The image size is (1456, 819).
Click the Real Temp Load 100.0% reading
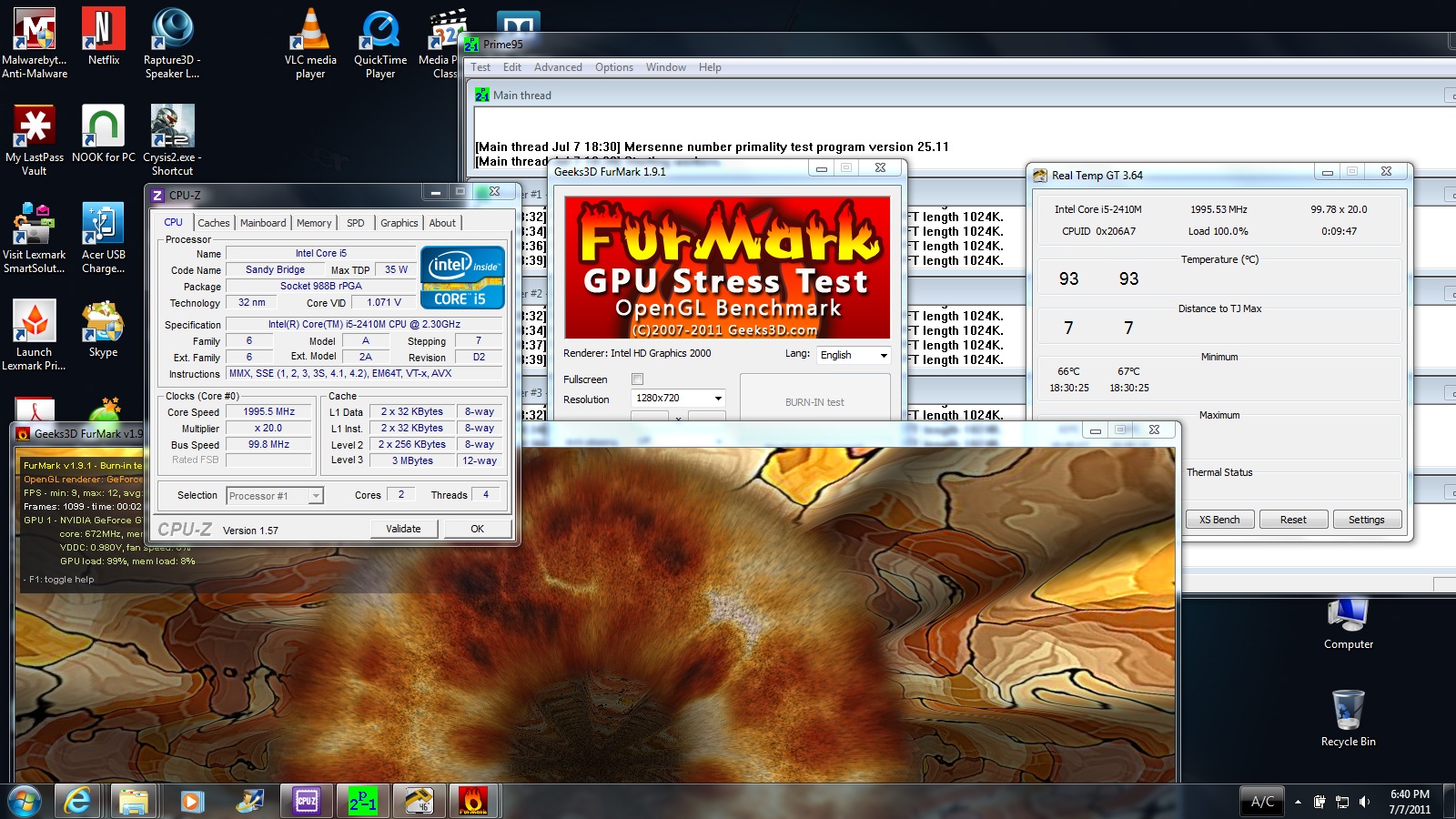(x=1218, y=231)
